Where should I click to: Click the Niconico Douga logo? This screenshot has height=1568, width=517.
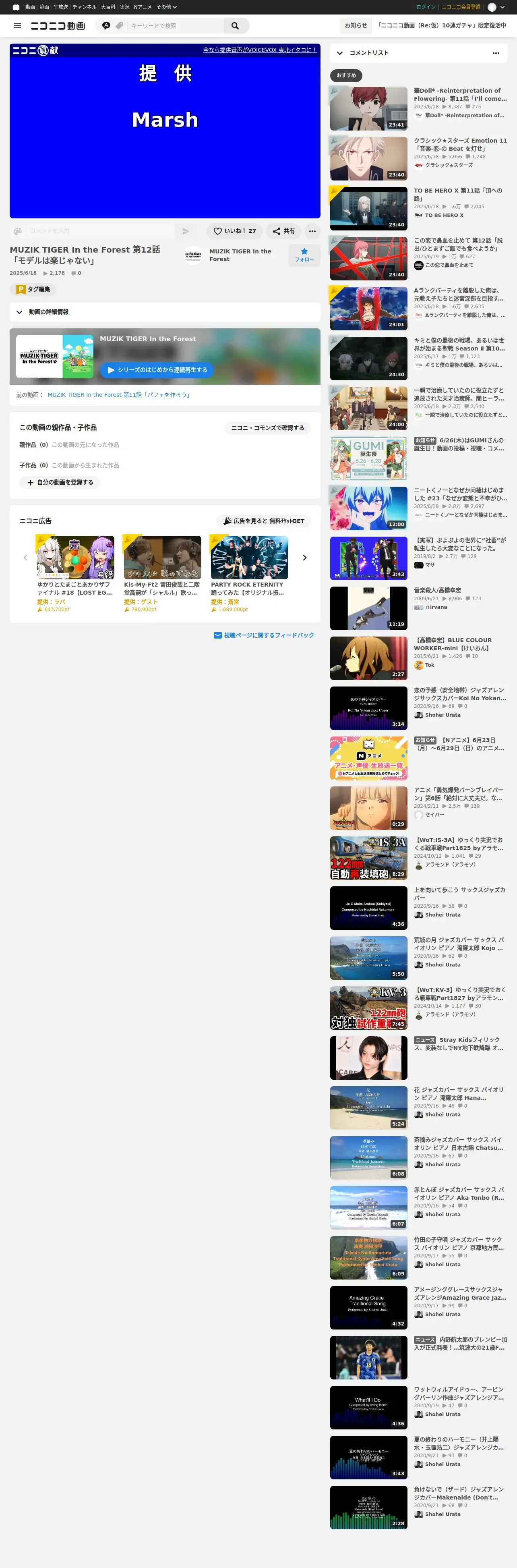(x=58, y=25)
